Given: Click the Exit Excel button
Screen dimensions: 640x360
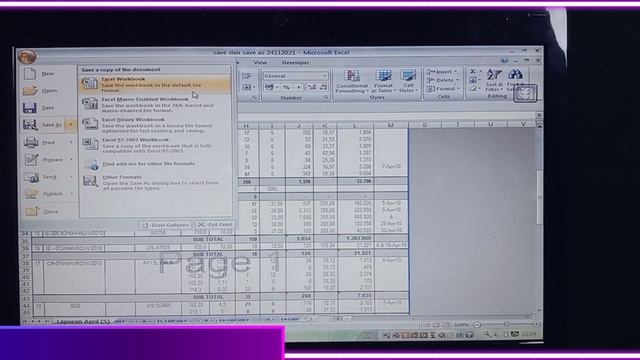Looking at the screenshot, I should 215,224.
